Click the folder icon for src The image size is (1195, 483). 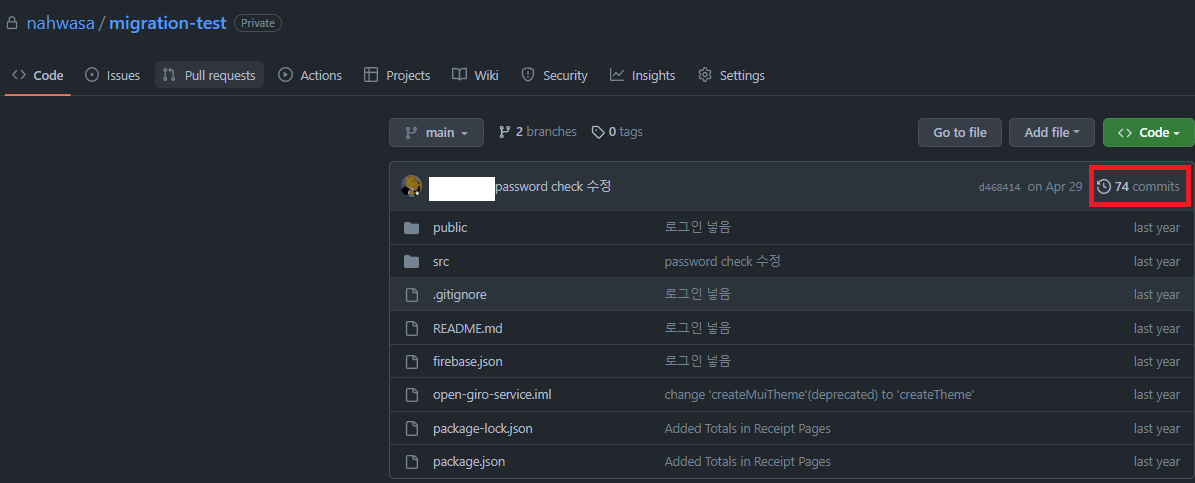(412, 261)
